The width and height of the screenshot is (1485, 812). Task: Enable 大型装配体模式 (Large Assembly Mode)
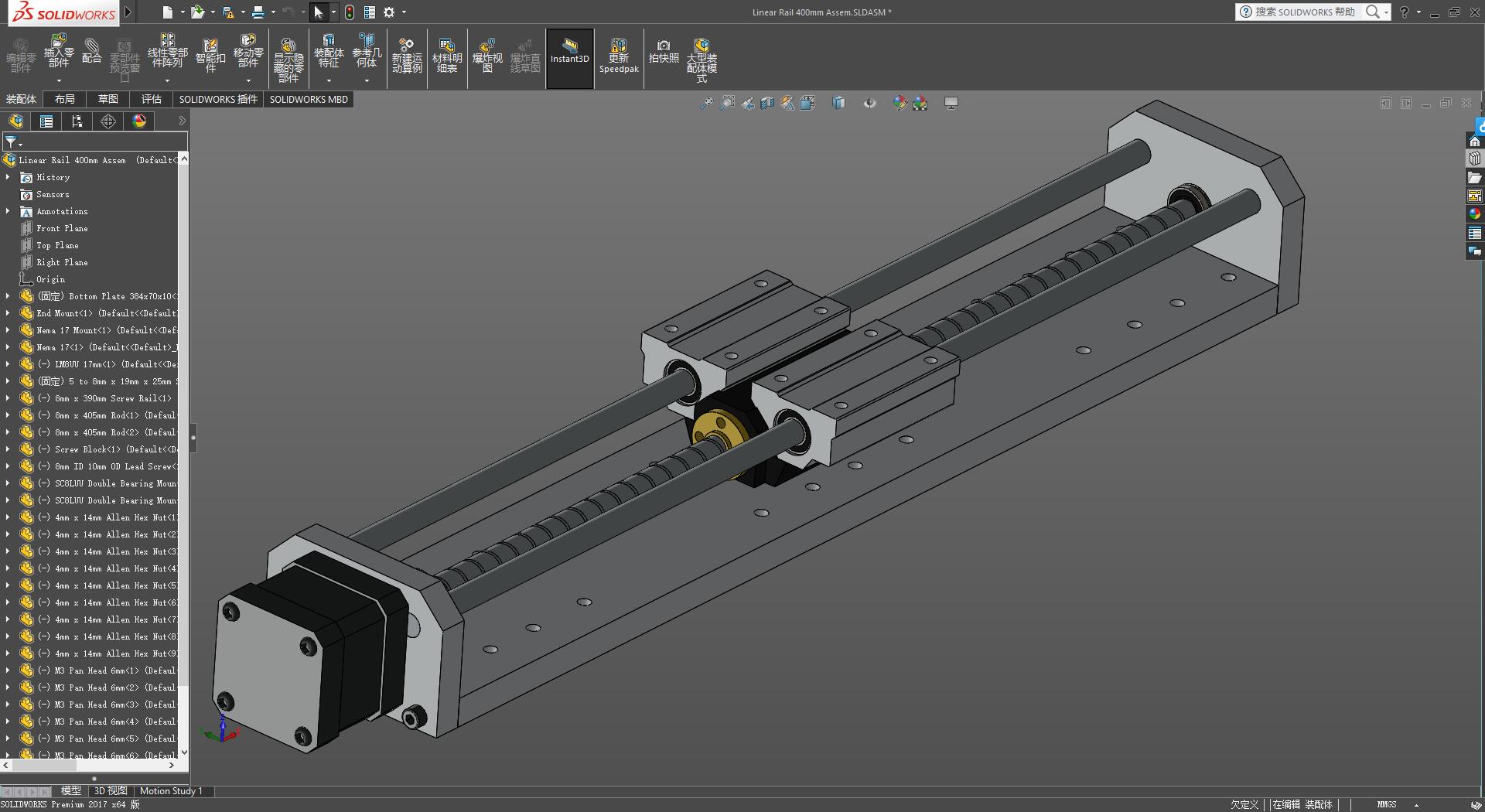pyautogui.click(x=701, y=58)
